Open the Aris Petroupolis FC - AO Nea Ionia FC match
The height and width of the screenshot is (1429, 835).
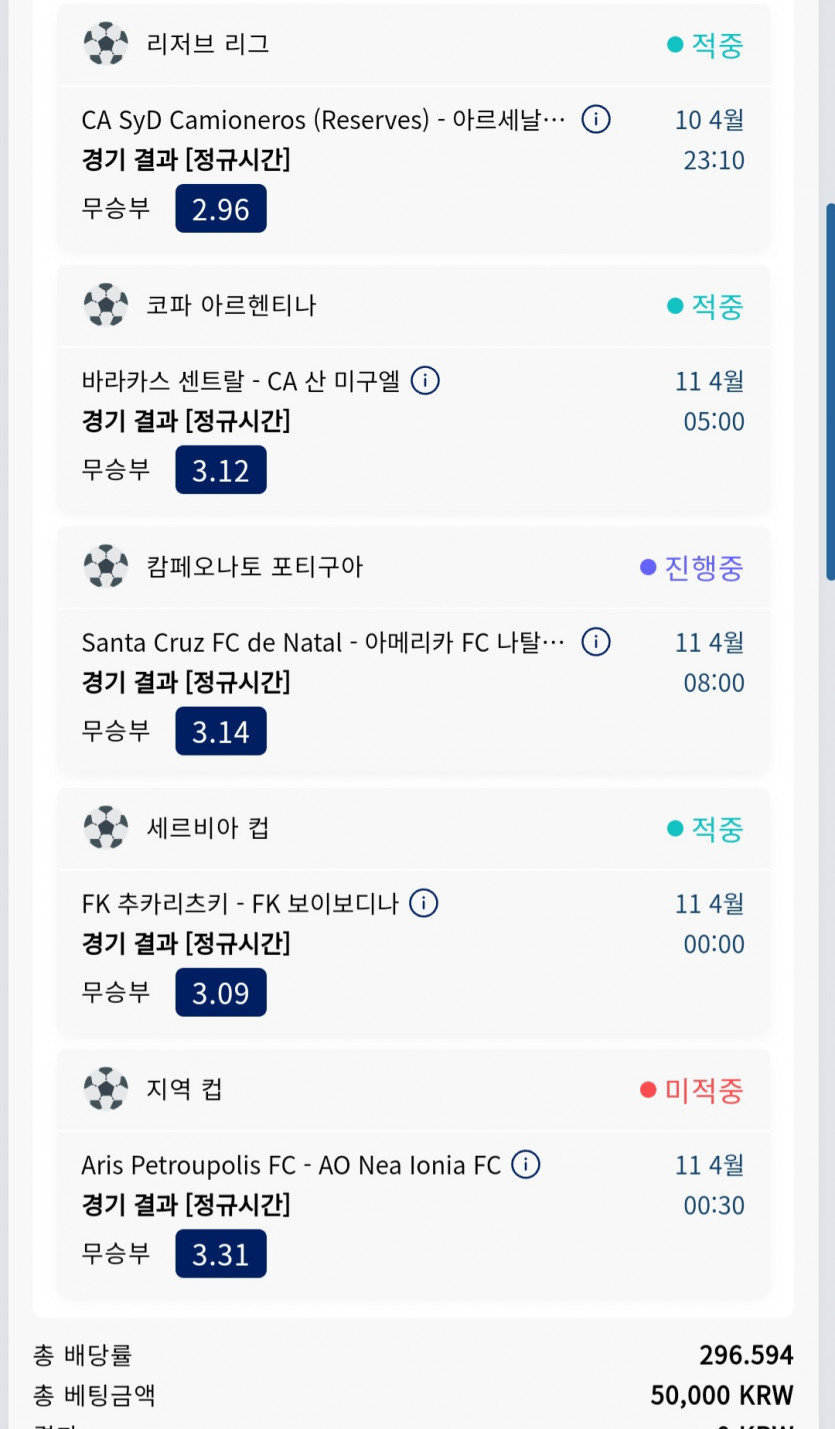point(291,1165)
